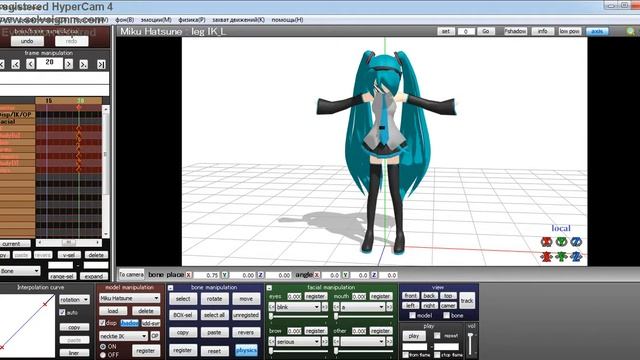The height and width of the screenshot is (360, 640).
Task: Open the empty 'other' morph dropdown
Action: click(x=363, y=341)
